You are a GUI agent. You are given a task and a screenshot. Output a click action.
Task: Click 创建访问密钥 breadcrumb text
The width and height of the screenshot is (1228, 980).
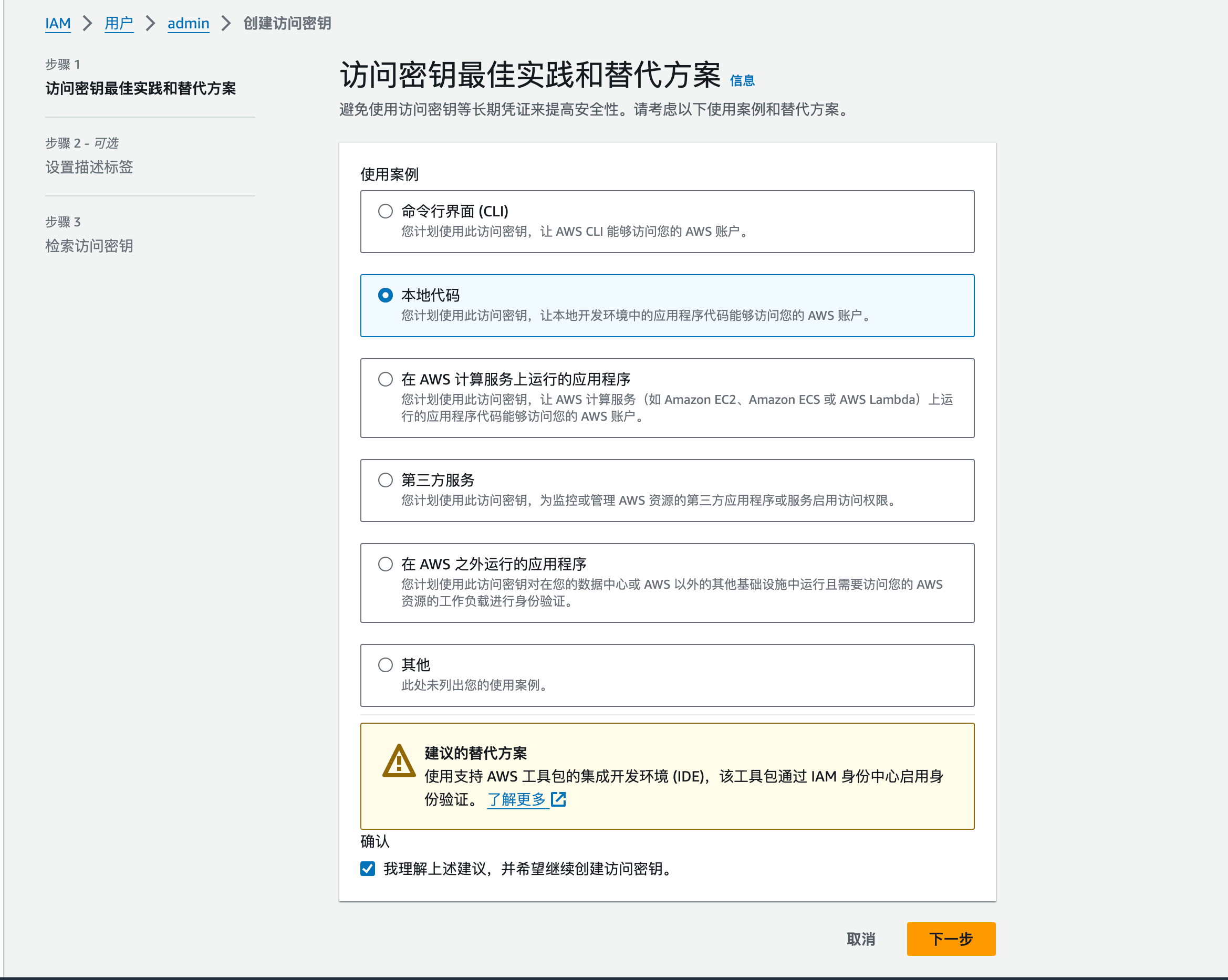pos(287,23)
